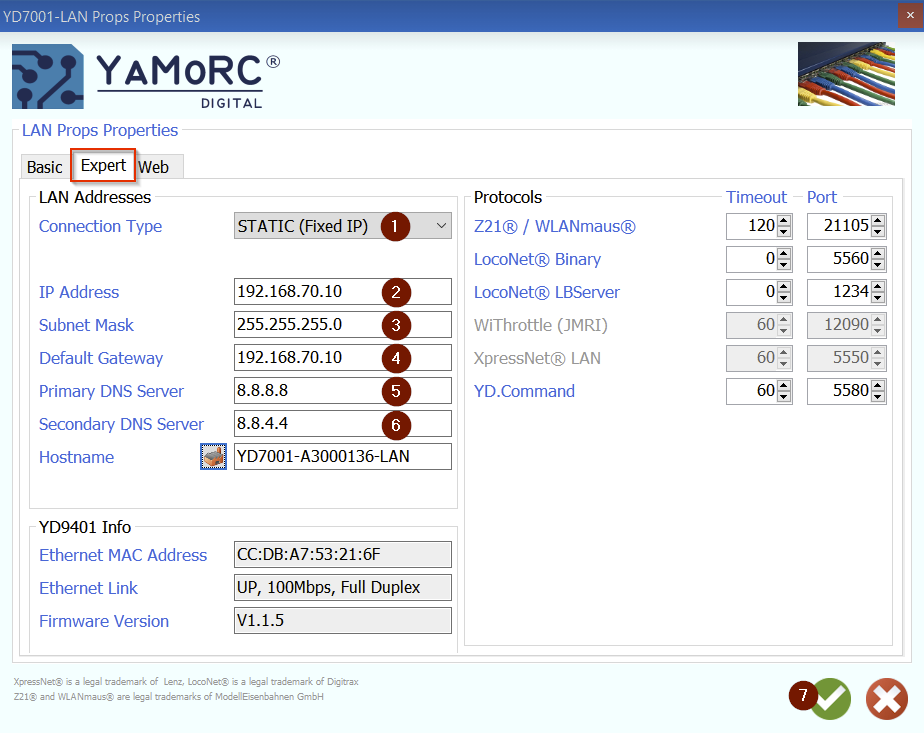Increase LocoNet LBServer timeout value
This screenshot has height=733, width=924.
coord(784,286)
